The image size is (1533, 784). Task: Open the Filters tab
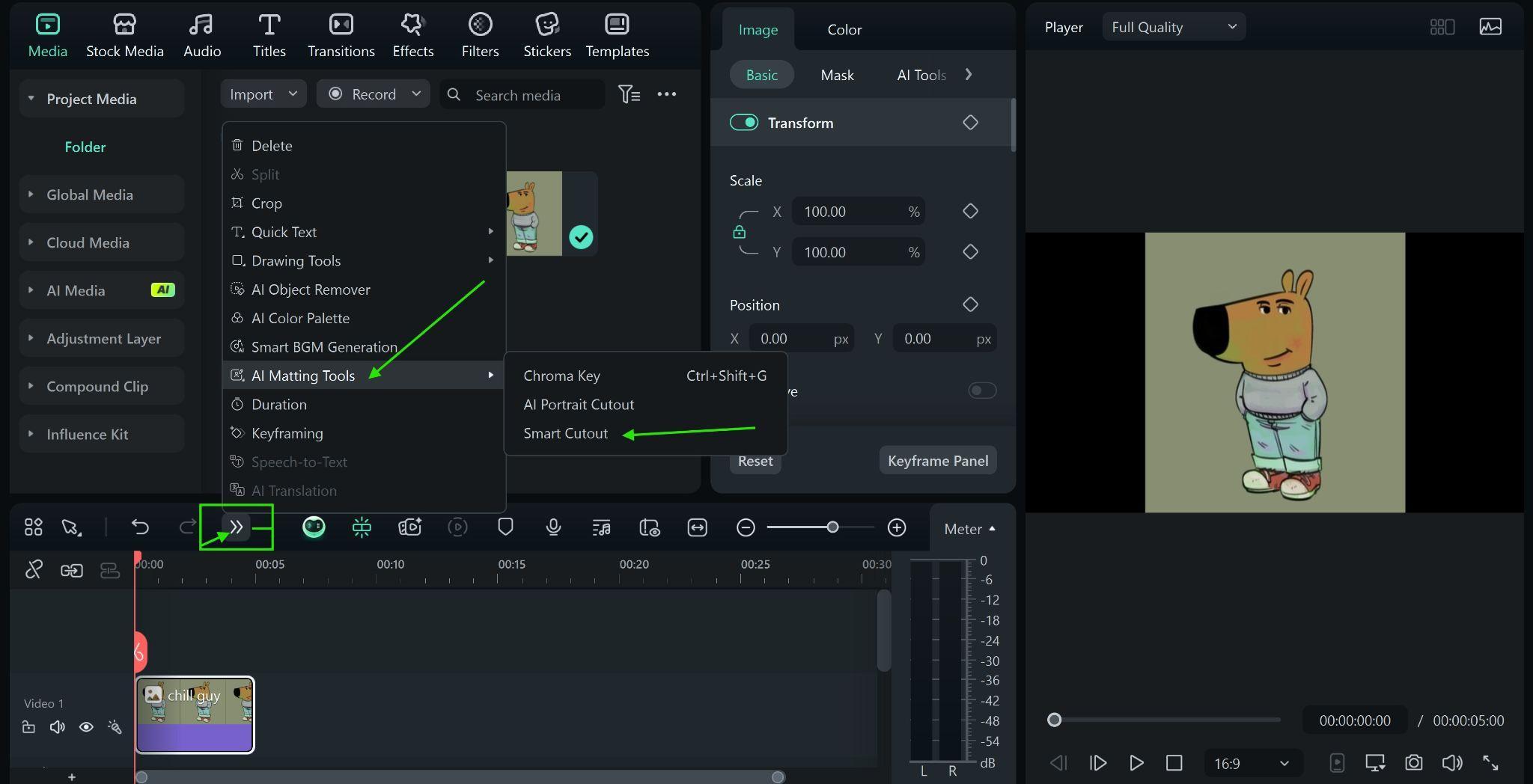(x=480, y=35)
